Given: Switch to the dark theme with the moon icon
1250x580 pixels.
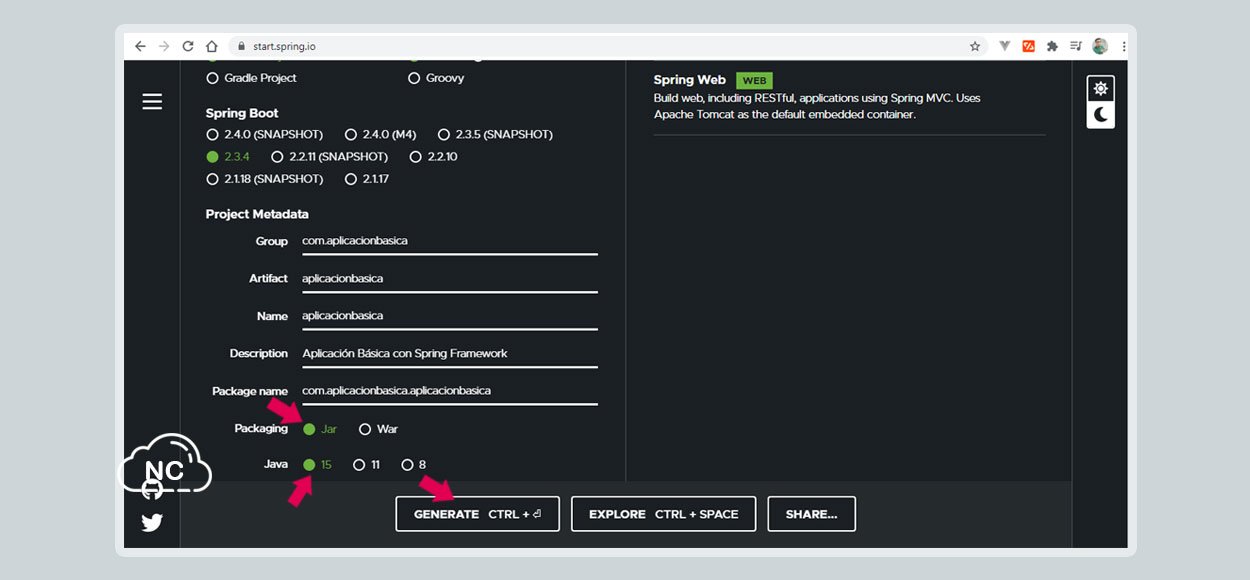Looking at the screenshot, I should pyautogui.click(x=1101, y=115).
